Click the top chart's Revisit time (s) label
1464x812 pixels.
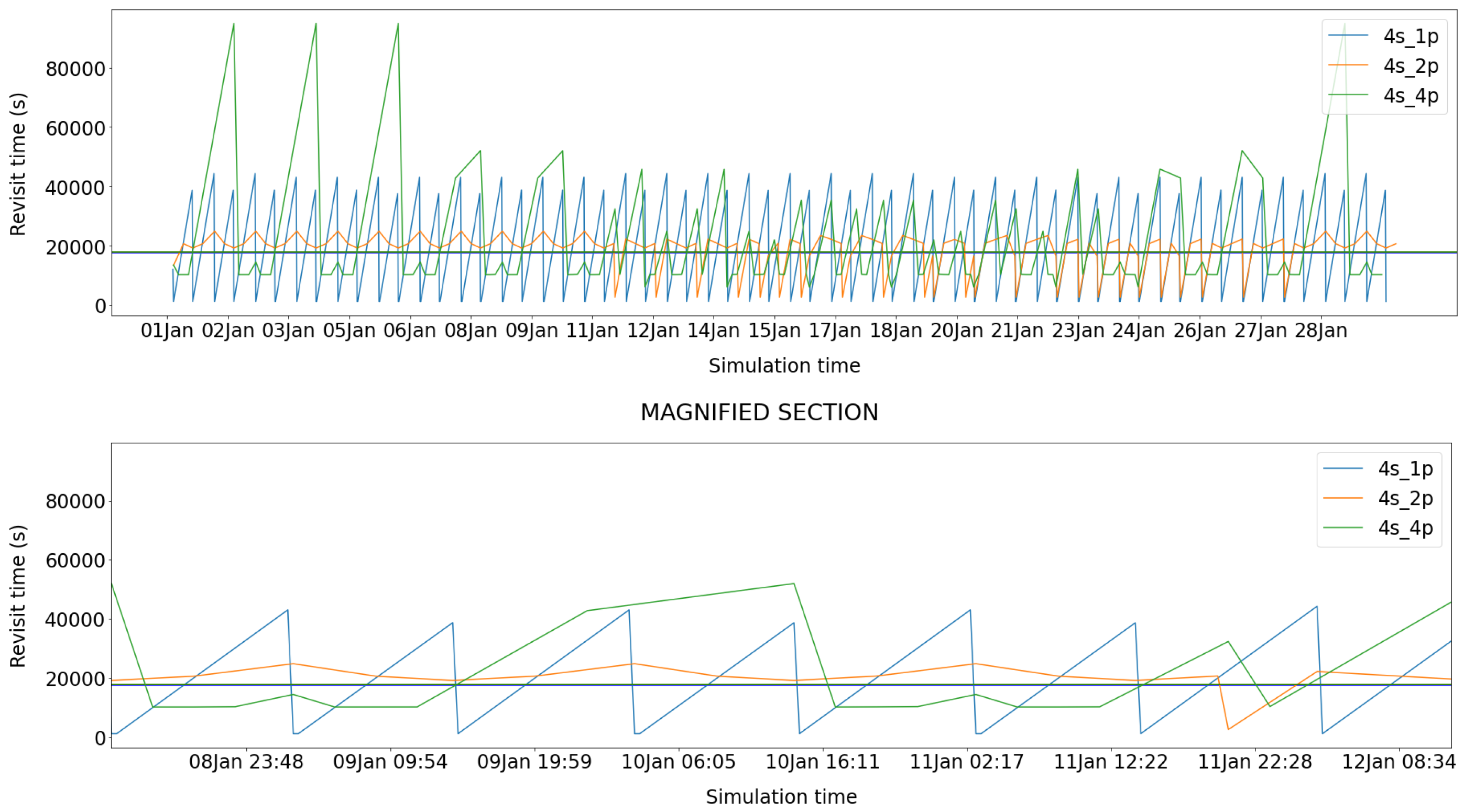(x=18, y=164)
